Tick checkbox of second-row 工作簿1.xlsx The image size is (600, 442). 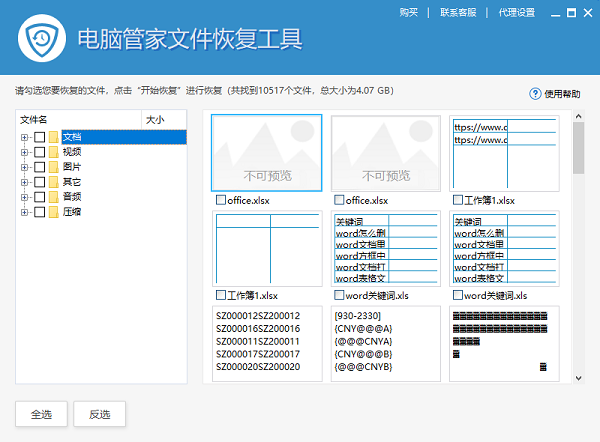click(x=221, y=295)
